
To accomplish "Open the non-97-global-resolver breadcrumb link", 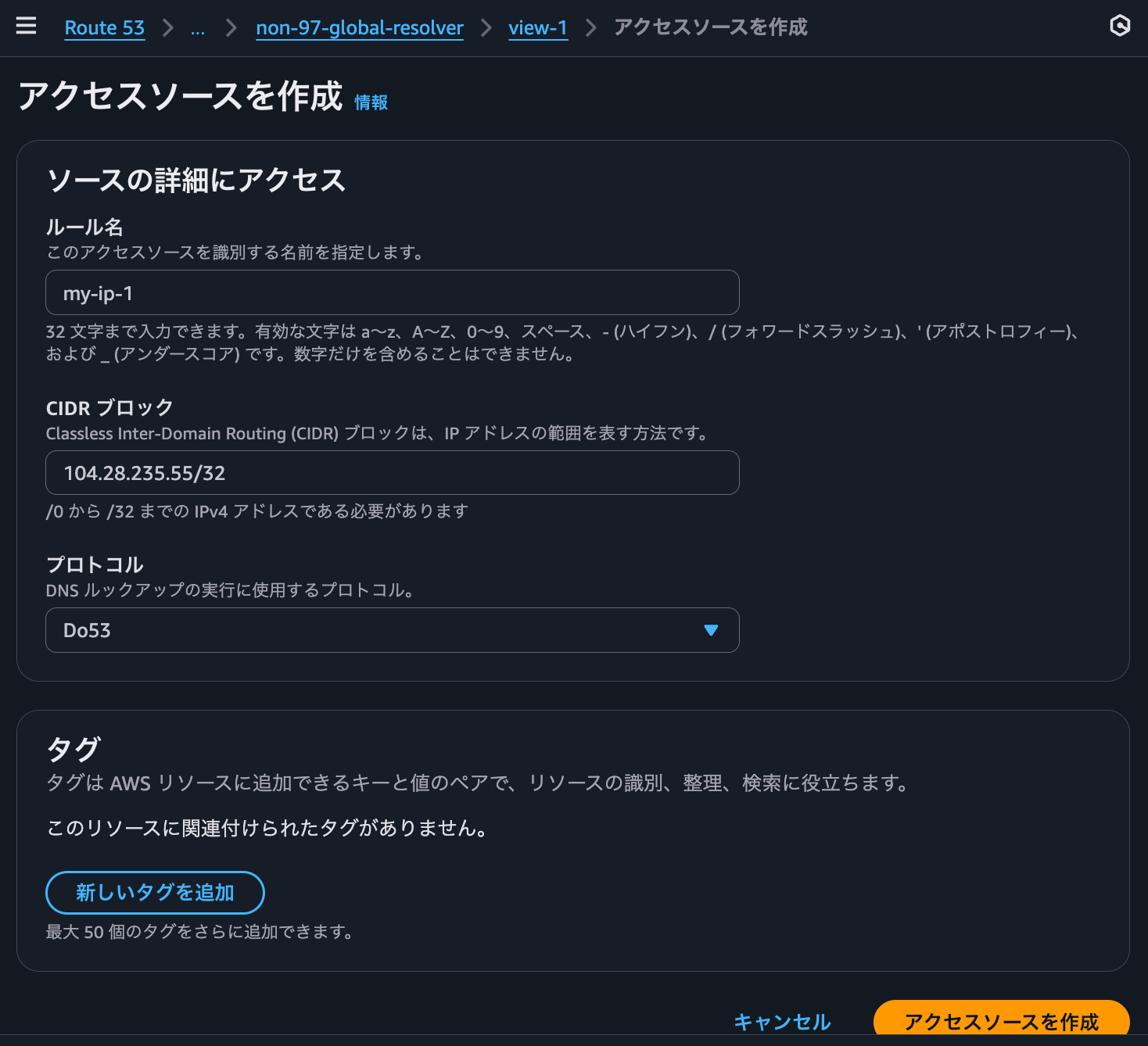I will click(x=359, y=28).
